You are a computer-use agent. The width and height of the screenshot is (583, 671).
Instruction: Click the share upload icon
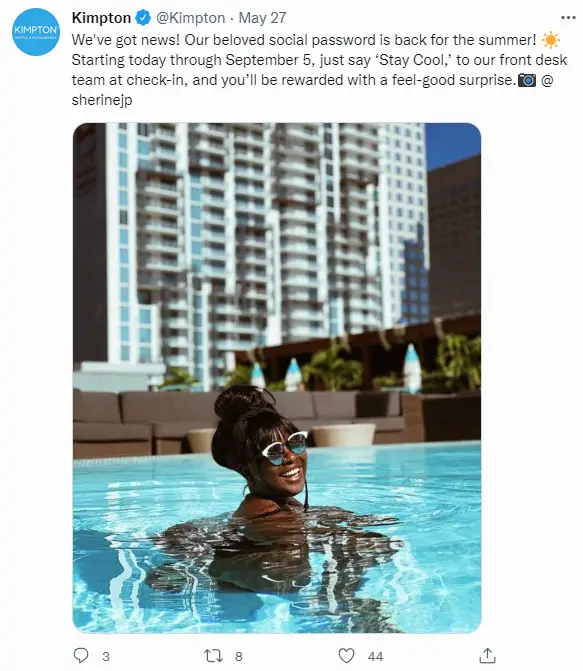pyautogui.click(x=487, y=655)
